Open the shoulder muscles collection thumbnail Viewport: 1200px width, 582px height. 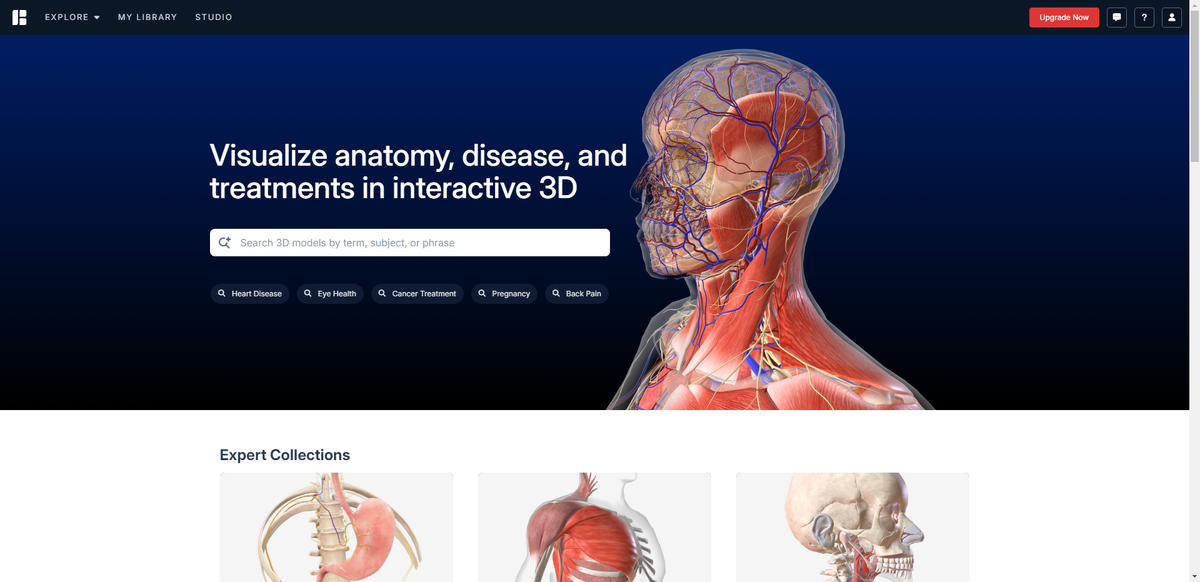click(x=594, y=527)
